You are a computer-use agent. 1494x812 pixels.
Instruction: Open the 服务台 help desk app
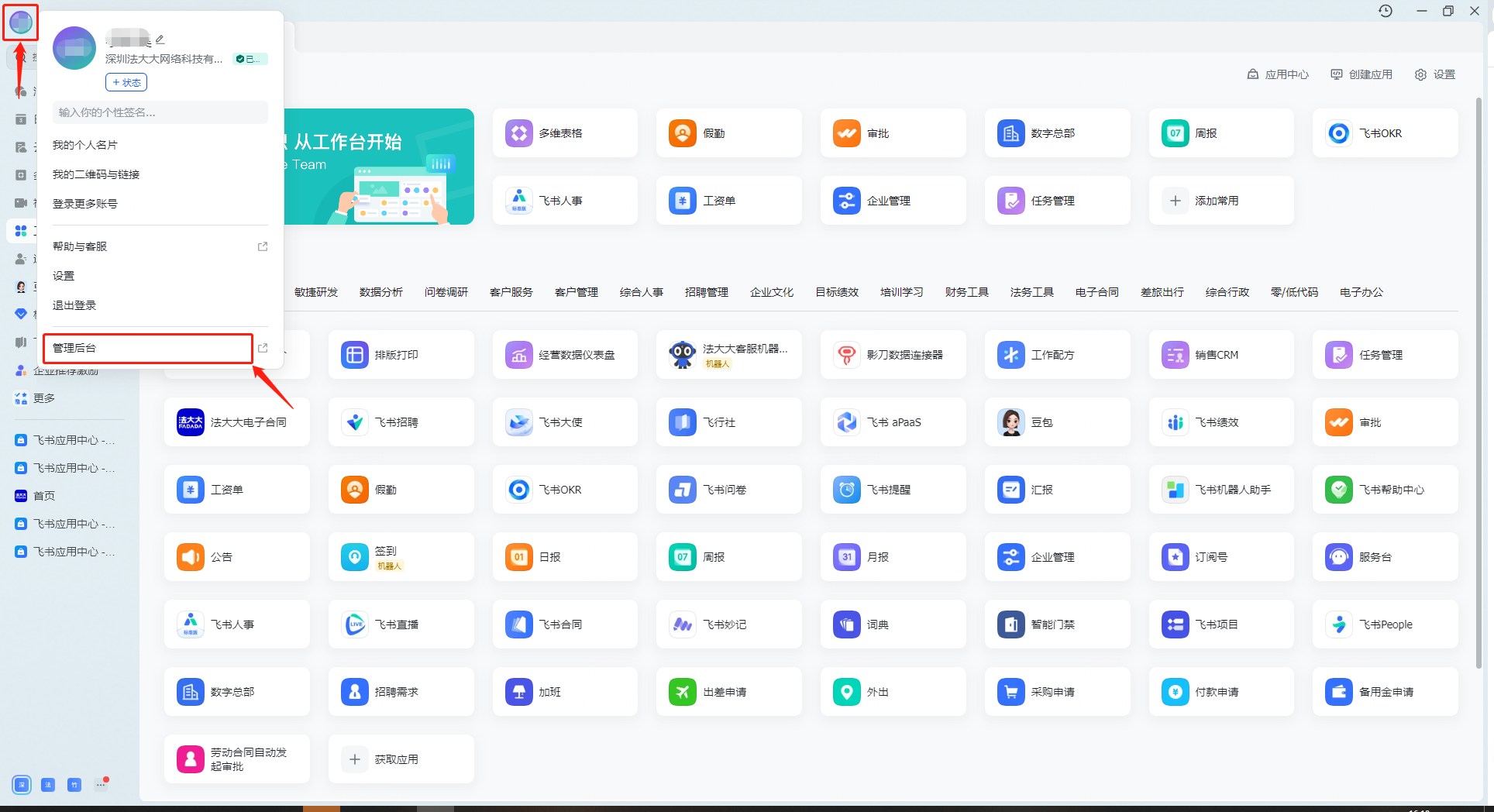[x=1386, y=557]
